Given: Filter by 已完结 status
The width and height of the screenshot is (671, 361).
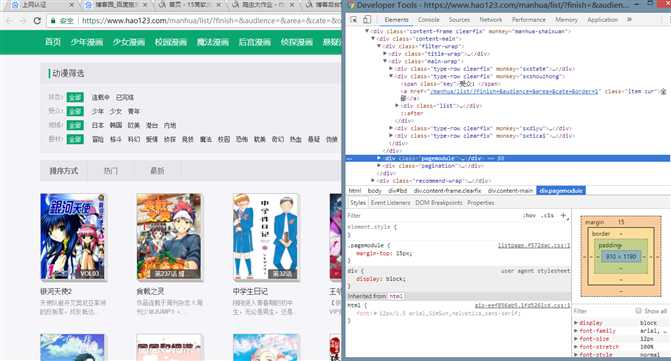Looking at the screenshot, I should point(125,98).
